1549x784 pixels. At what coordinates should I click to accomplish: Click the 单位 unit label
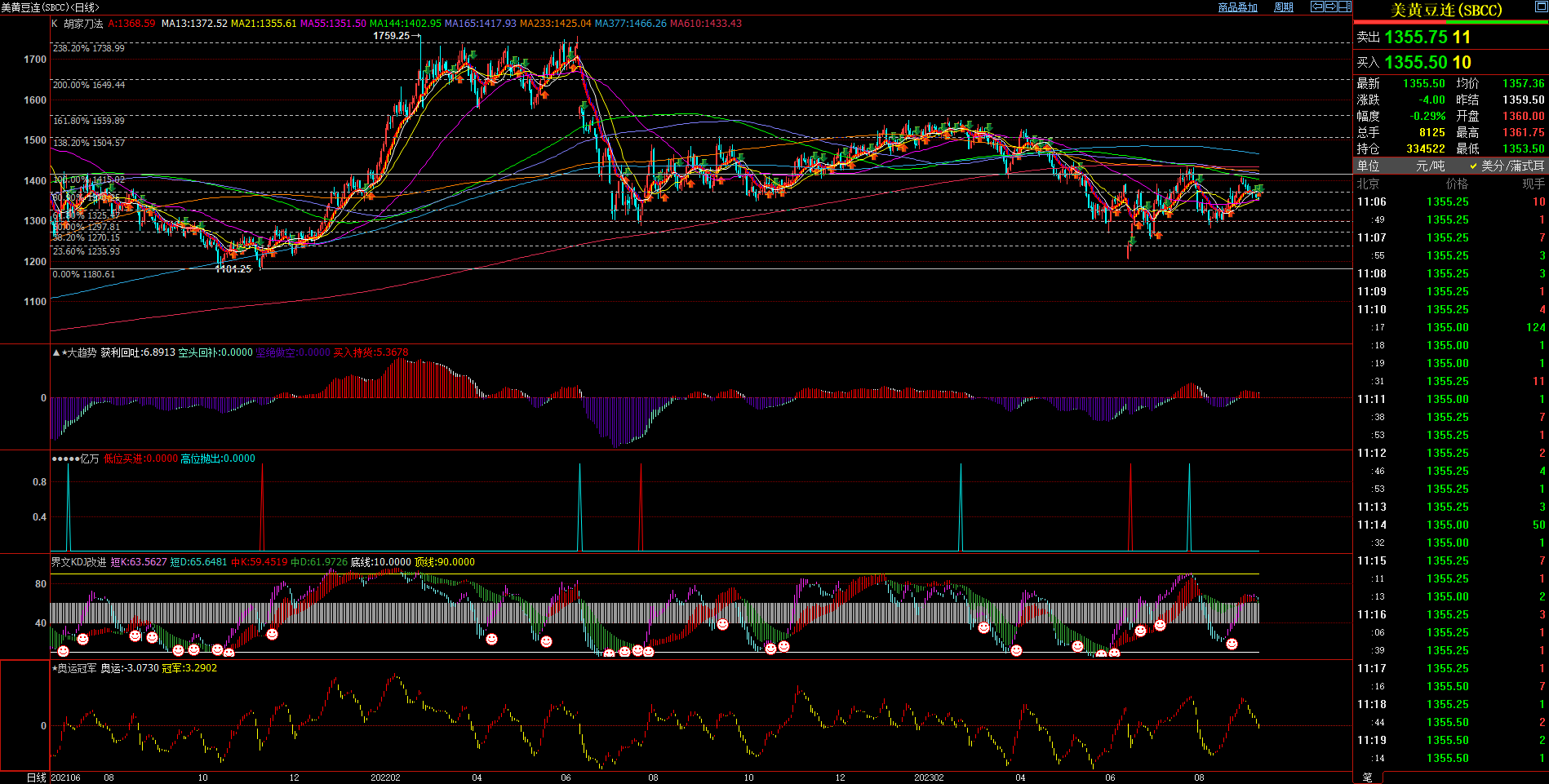[1368, 166]
